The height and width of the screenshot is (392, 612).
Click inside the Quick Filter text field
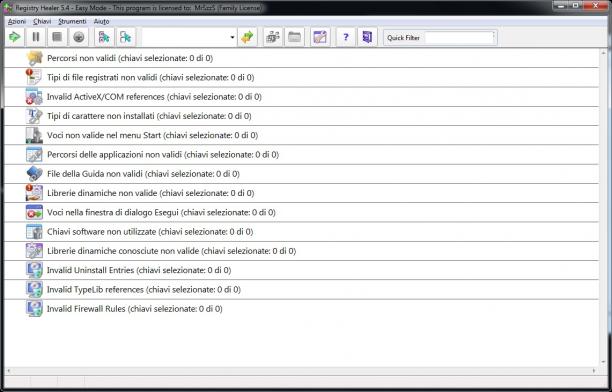point(459,38)
